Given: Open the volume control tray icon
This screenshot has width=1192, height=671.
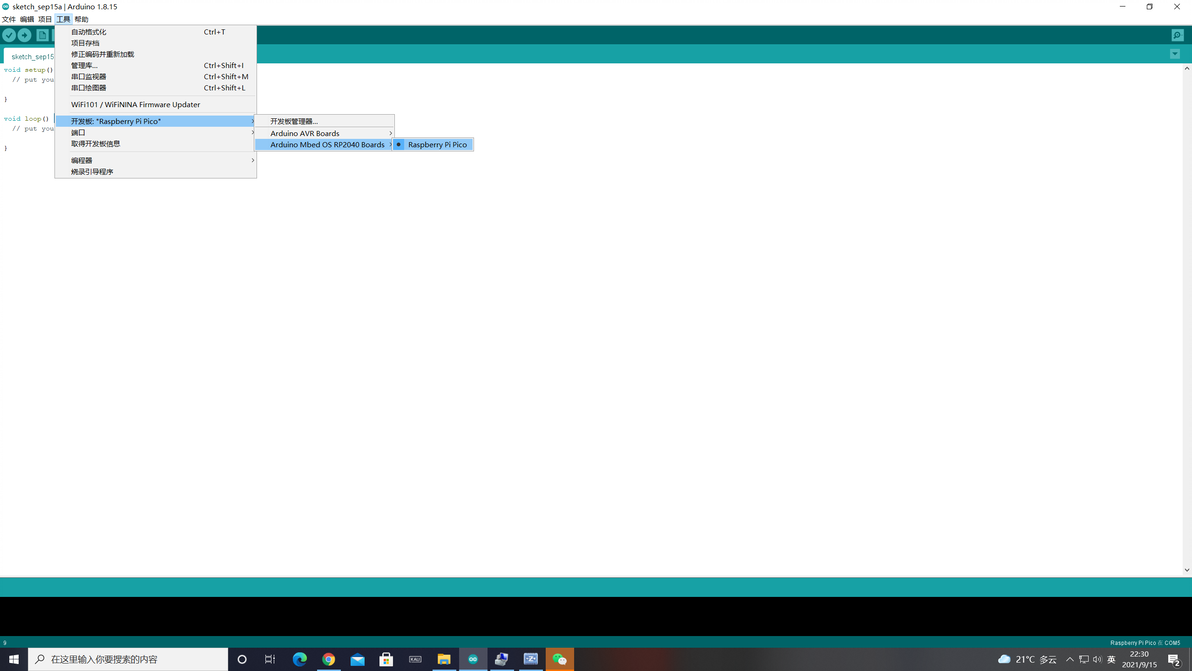Looking at the screenshot, I should (1097, 659).
